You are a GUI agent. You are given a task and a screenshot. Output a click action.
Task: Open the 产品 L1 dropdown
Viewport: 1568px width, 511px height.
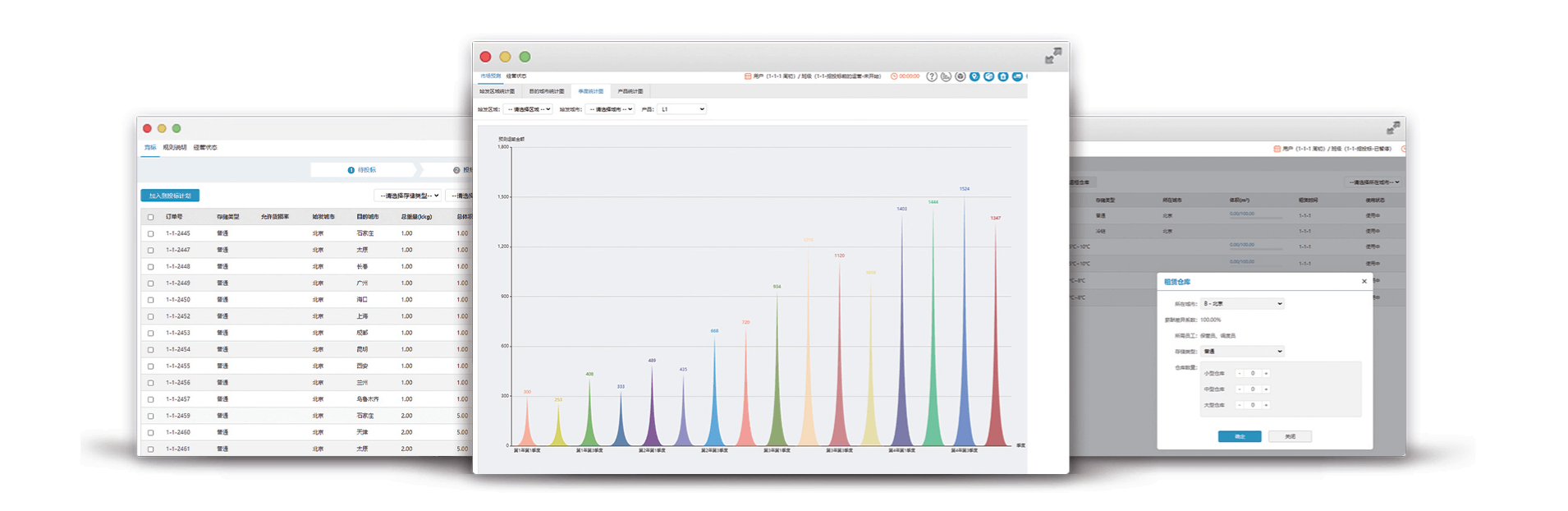pyautogui.click(x=682, y=109)
